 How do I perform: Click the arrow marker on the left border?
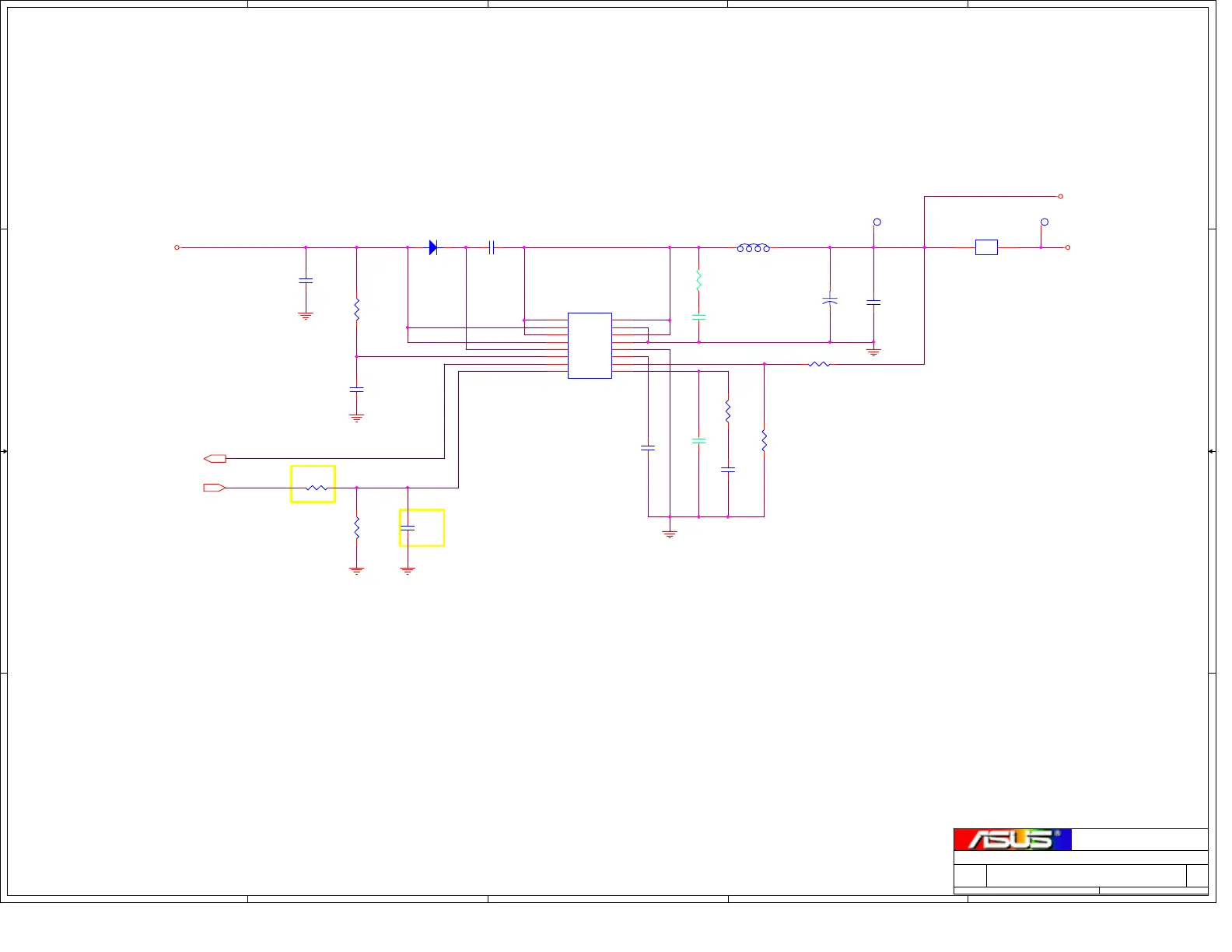click(x=5, y=451)
